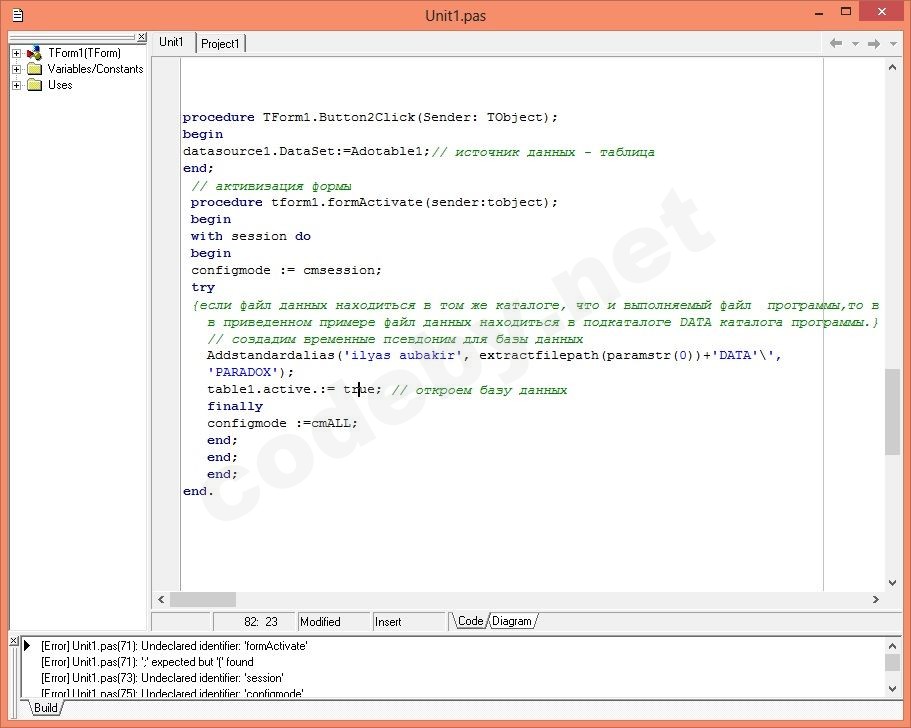Screen dimensions: 911x728
Task: Switch to the Diagram tab
Action: pyautogui.click(x=512, y=621)
